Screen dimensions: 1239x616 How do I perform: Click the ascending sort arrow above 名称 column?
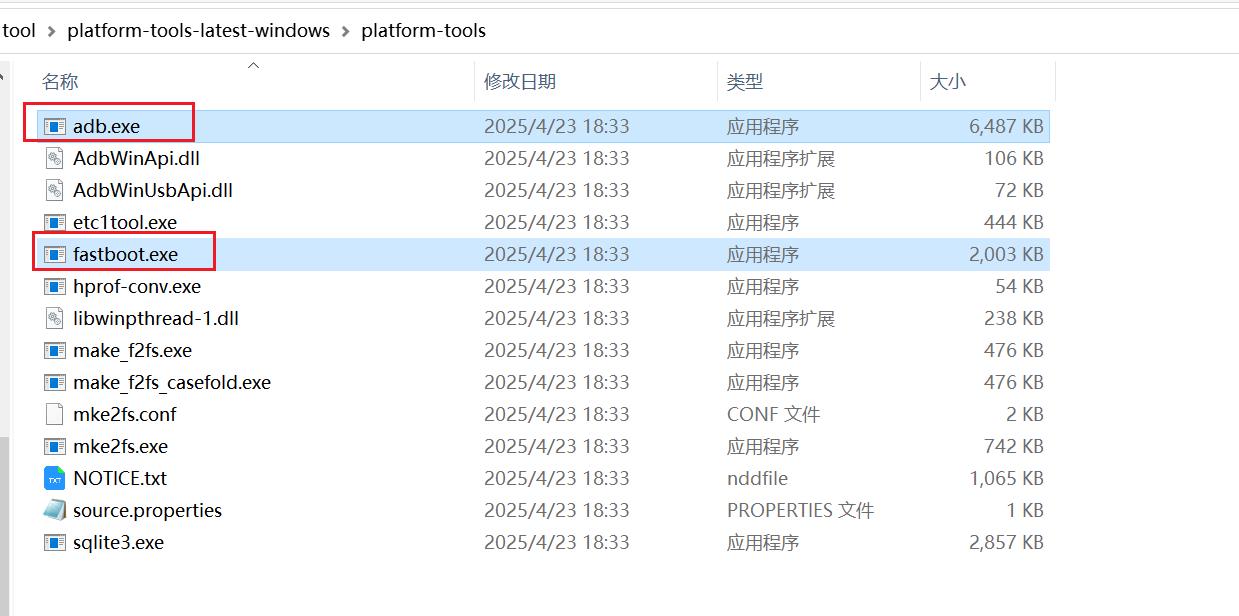(253, 64)
